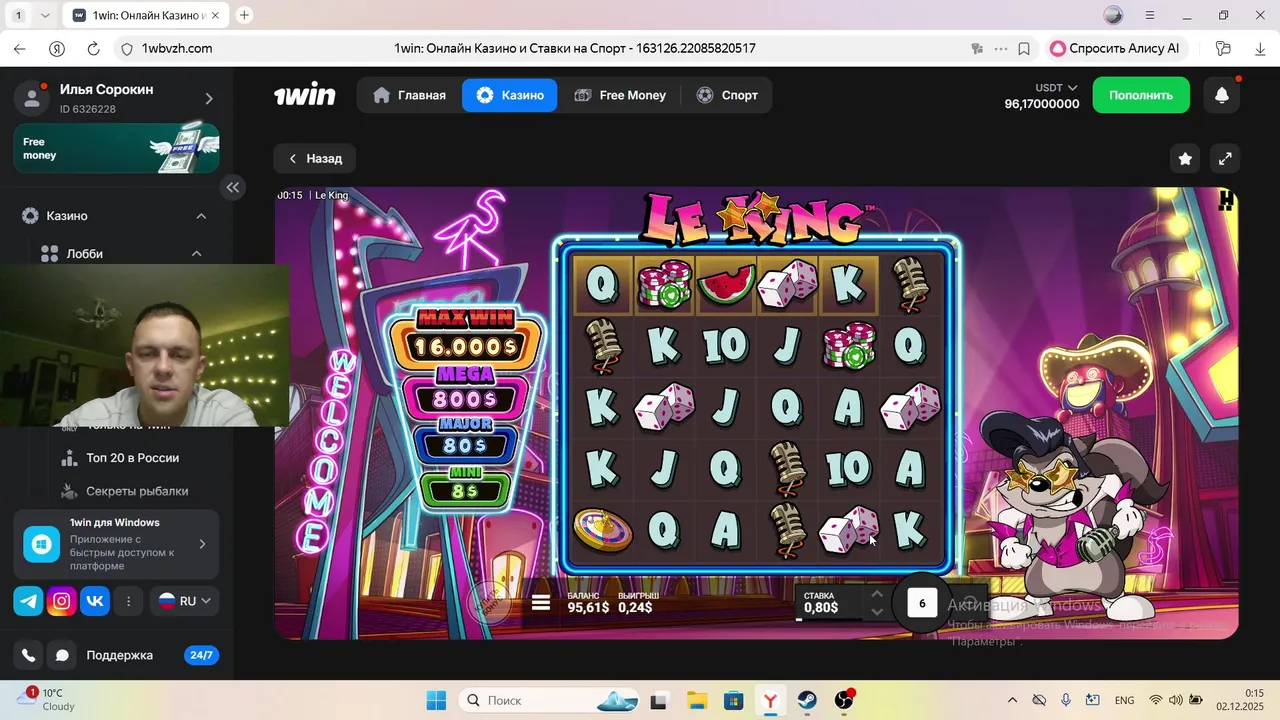The height and width of the screenshot is (720, 1280).
Task: Click the Yandex home button
Action: [56, 48]
